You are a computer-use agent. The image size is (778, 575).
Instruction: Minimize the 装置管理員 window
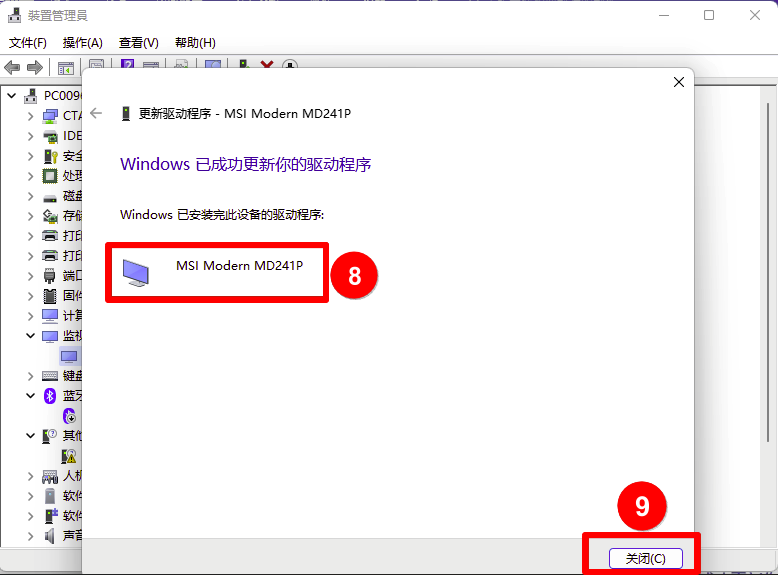[664, 15]
